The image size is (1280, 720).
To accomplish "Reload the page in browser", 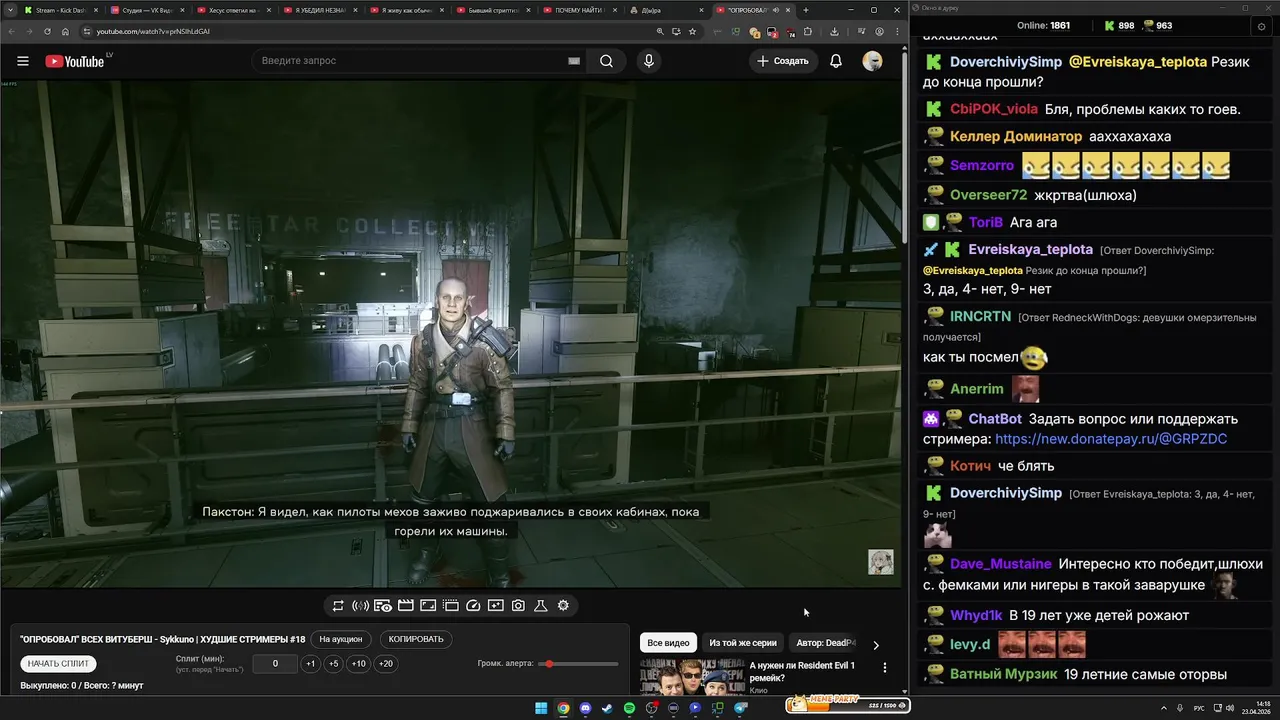I will tap(46, 32).
